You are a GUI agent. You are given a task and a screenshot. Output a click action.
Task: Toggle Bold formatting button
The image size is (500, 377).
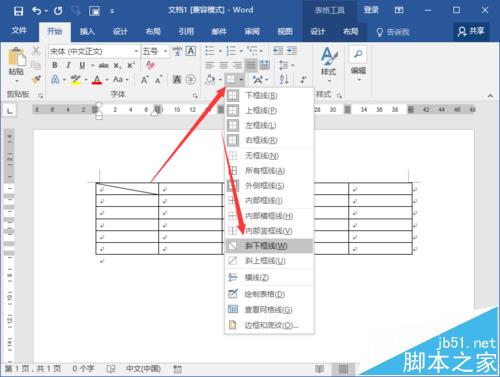coord(55,65)
